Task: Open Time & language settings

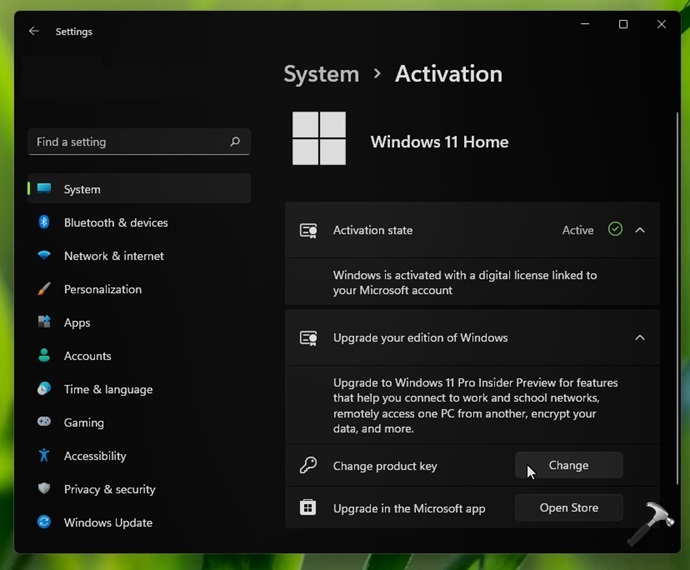Action: 139,389
